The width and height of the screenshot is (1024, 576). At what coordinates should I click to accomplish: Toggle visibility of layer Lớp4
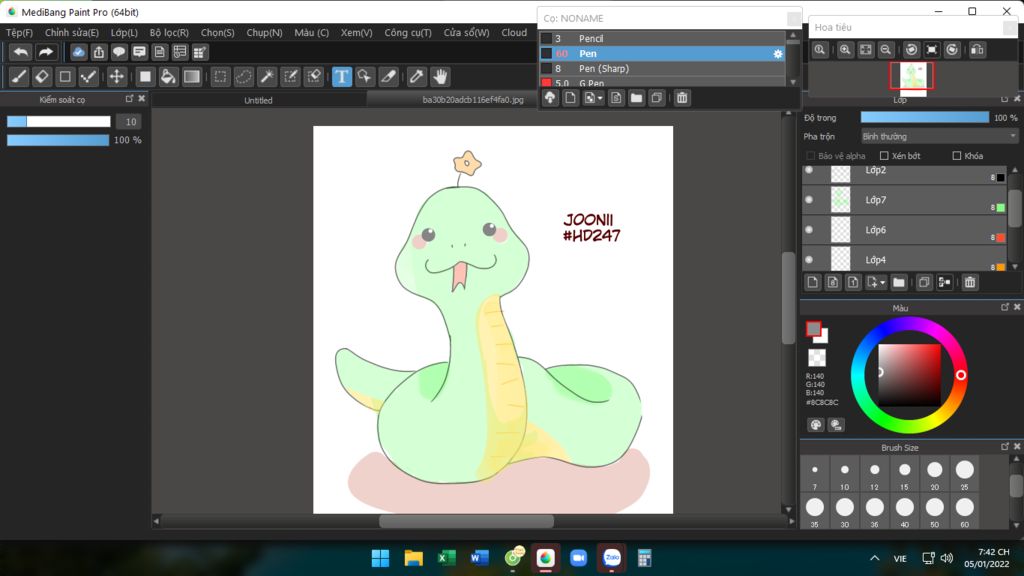(x=809, y=260)
